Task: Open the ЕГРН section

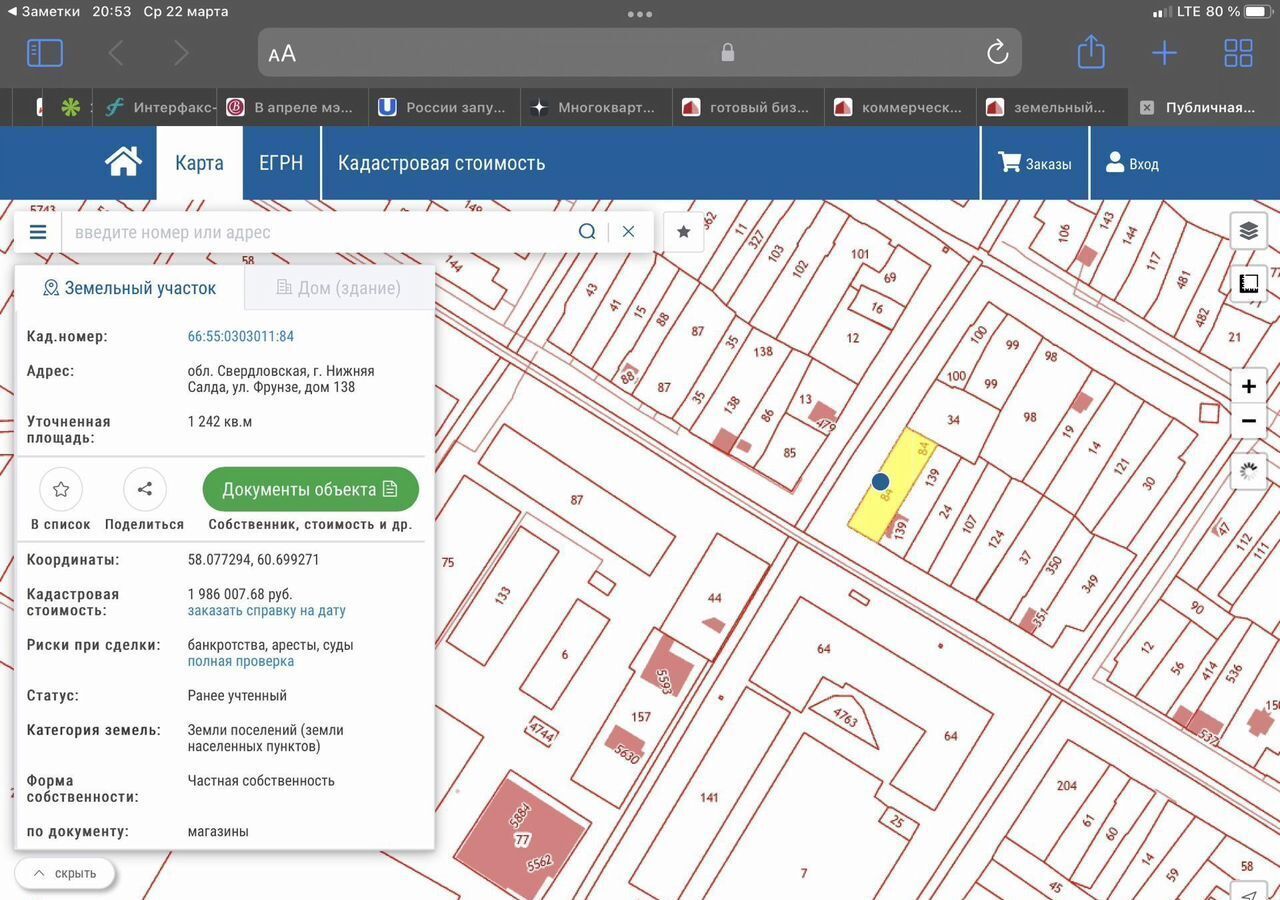Action: (x=281, y=163)
